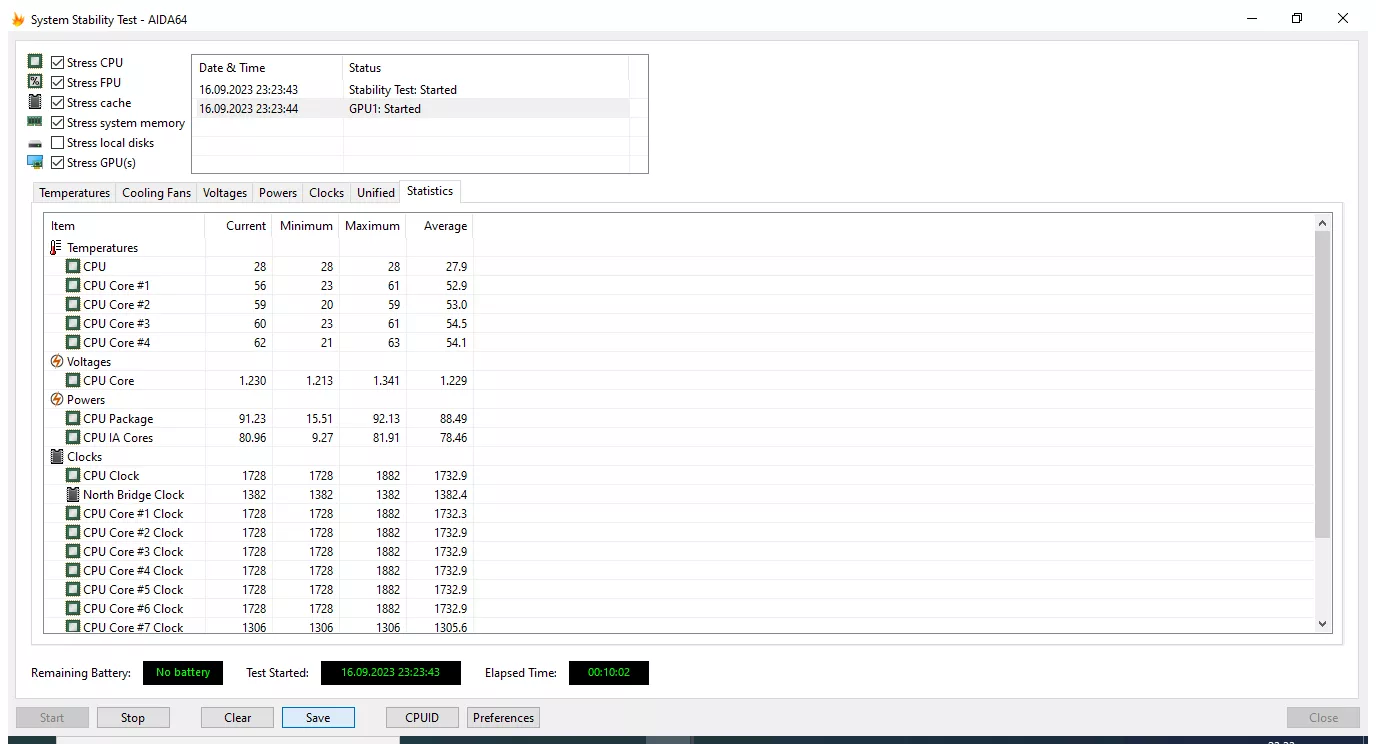Viewport: 1376px width, 744px height.
Task: Click the Date & Time log column header
Action: point(268,68)
